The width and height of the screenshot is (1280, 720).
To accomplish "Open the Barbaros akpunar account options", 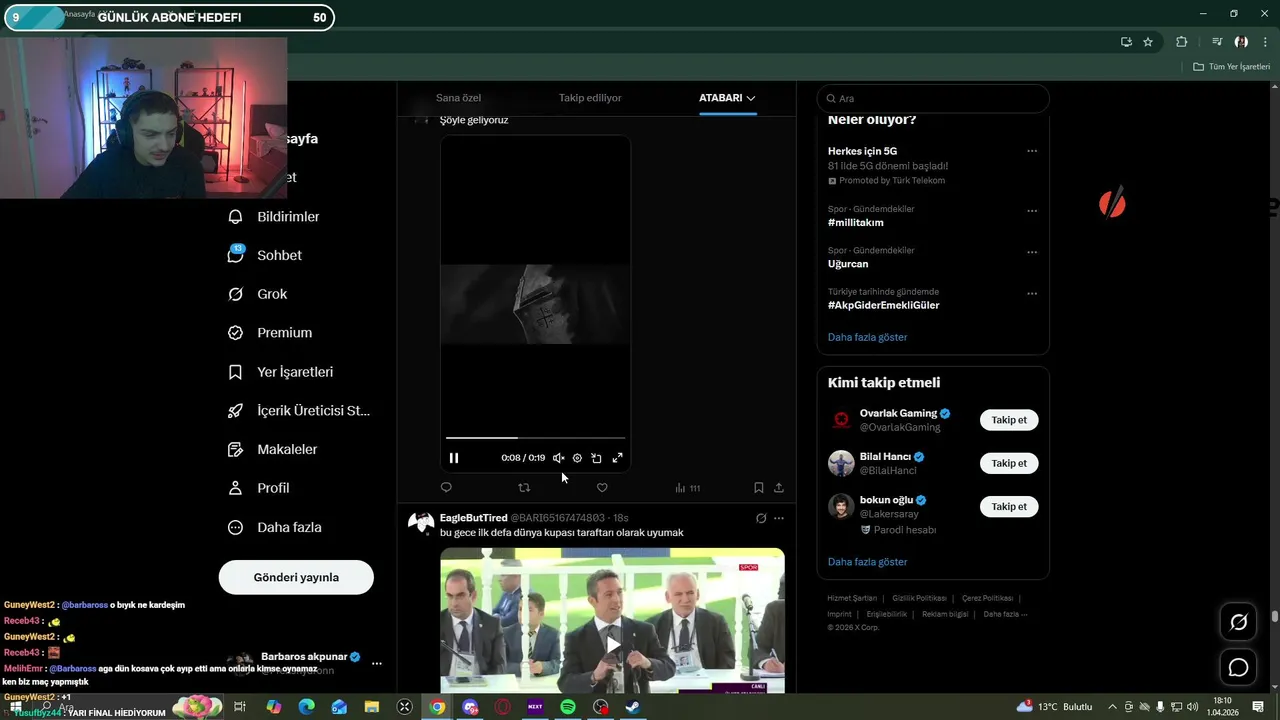I will point(377,663).
